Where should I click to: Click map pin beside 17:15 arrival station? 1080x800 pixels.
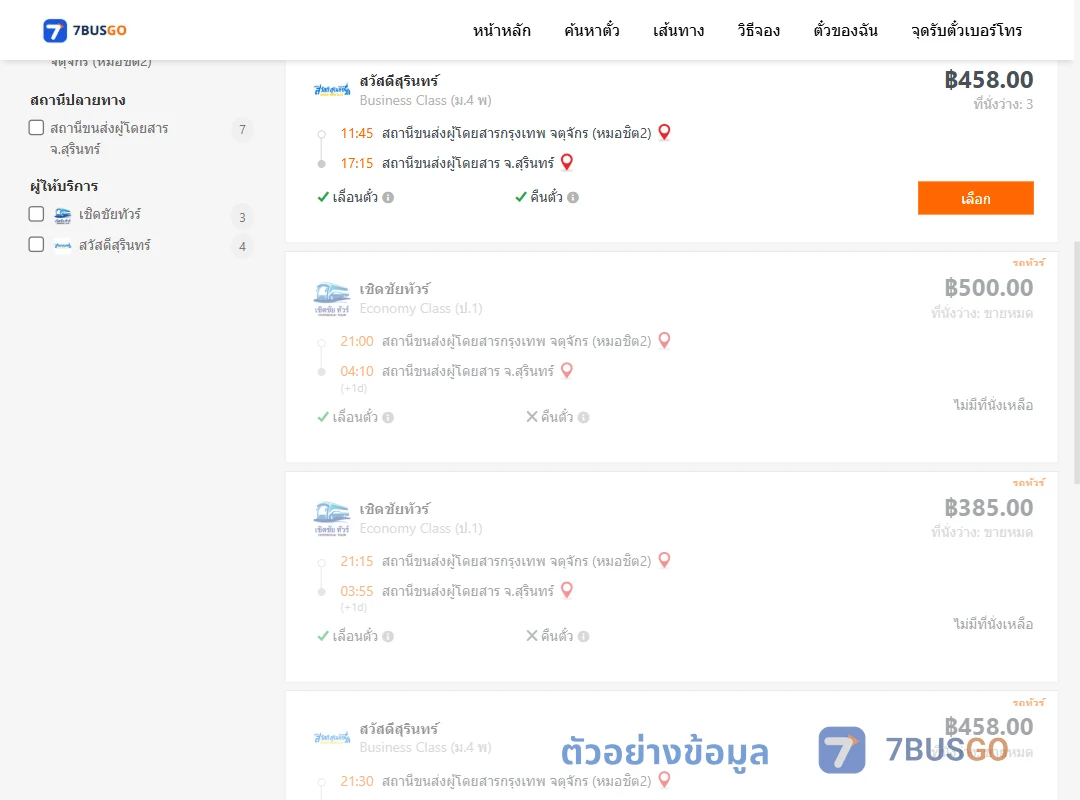click(x=567, y=162)
